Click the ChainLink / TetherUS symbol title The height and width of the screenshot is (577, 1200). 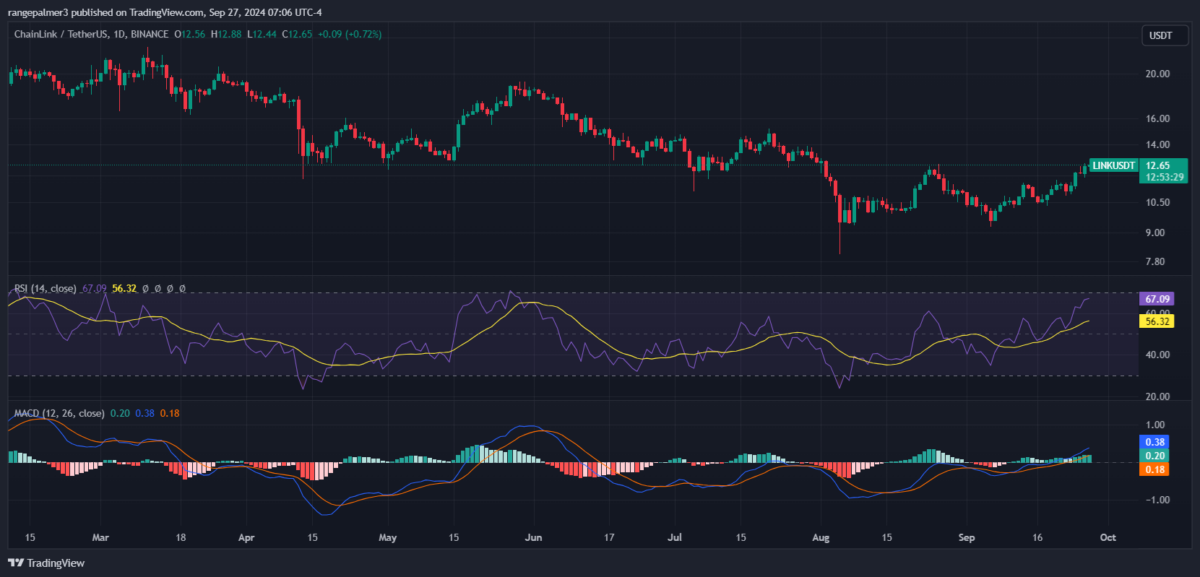tap(57, 34)
